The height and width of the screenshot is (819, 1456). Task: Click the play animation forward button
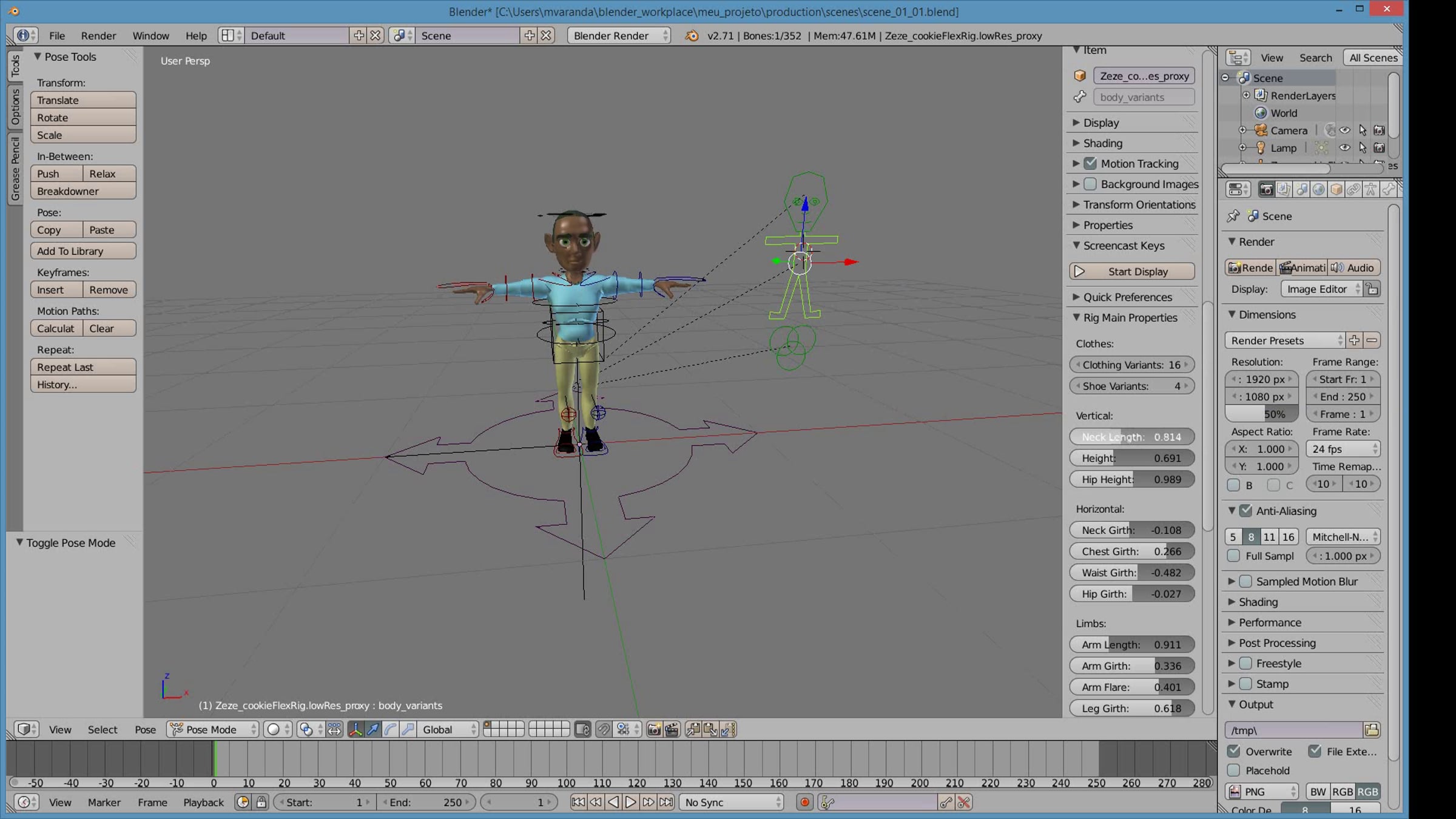631,802
